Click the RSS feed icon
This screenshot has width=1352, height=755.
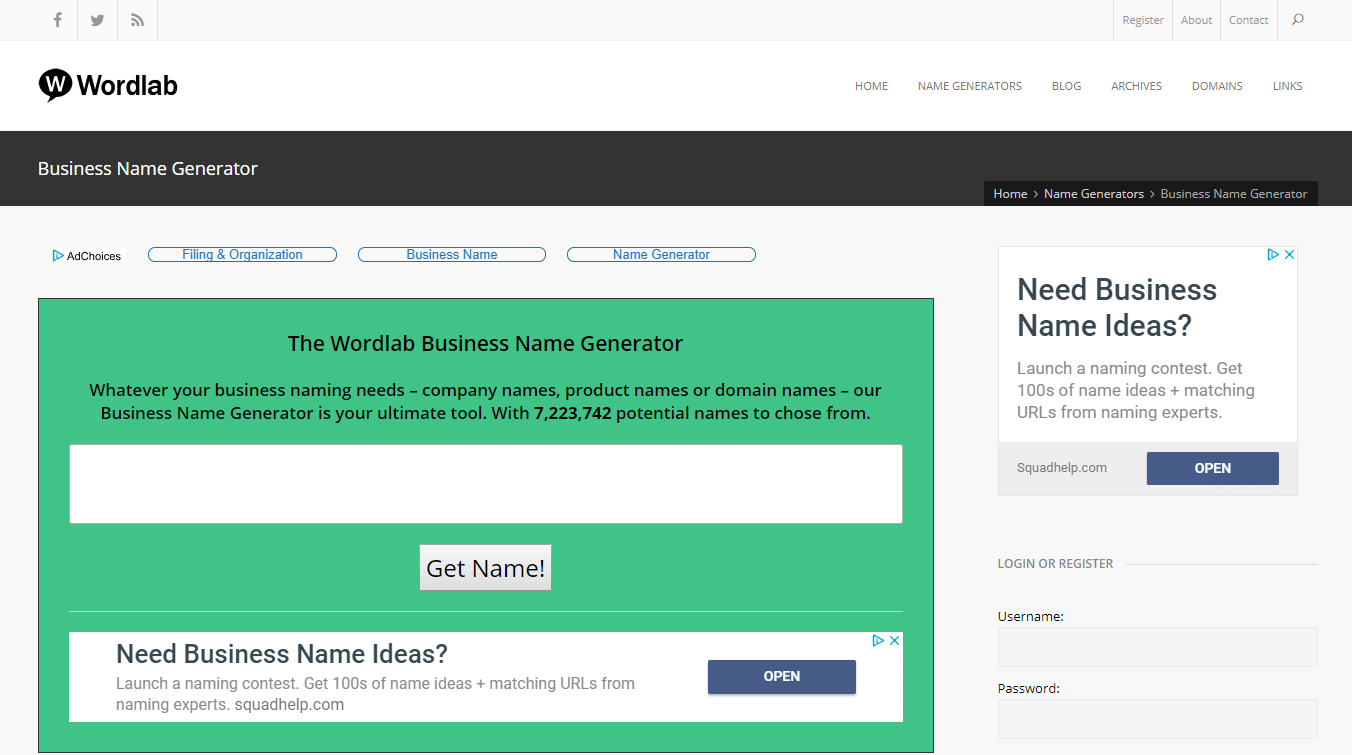136,19
